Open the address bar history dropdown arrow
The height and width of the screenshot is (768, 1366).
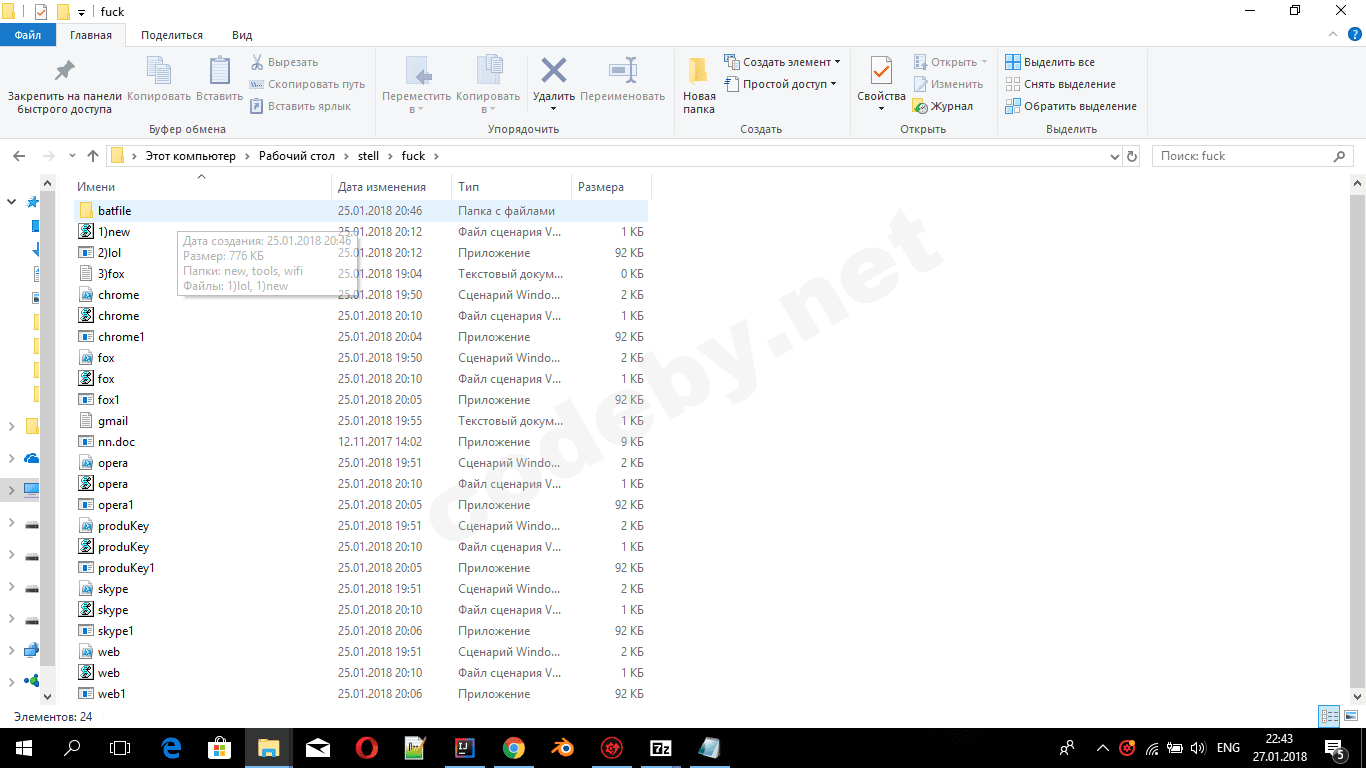click(1116, 156)
